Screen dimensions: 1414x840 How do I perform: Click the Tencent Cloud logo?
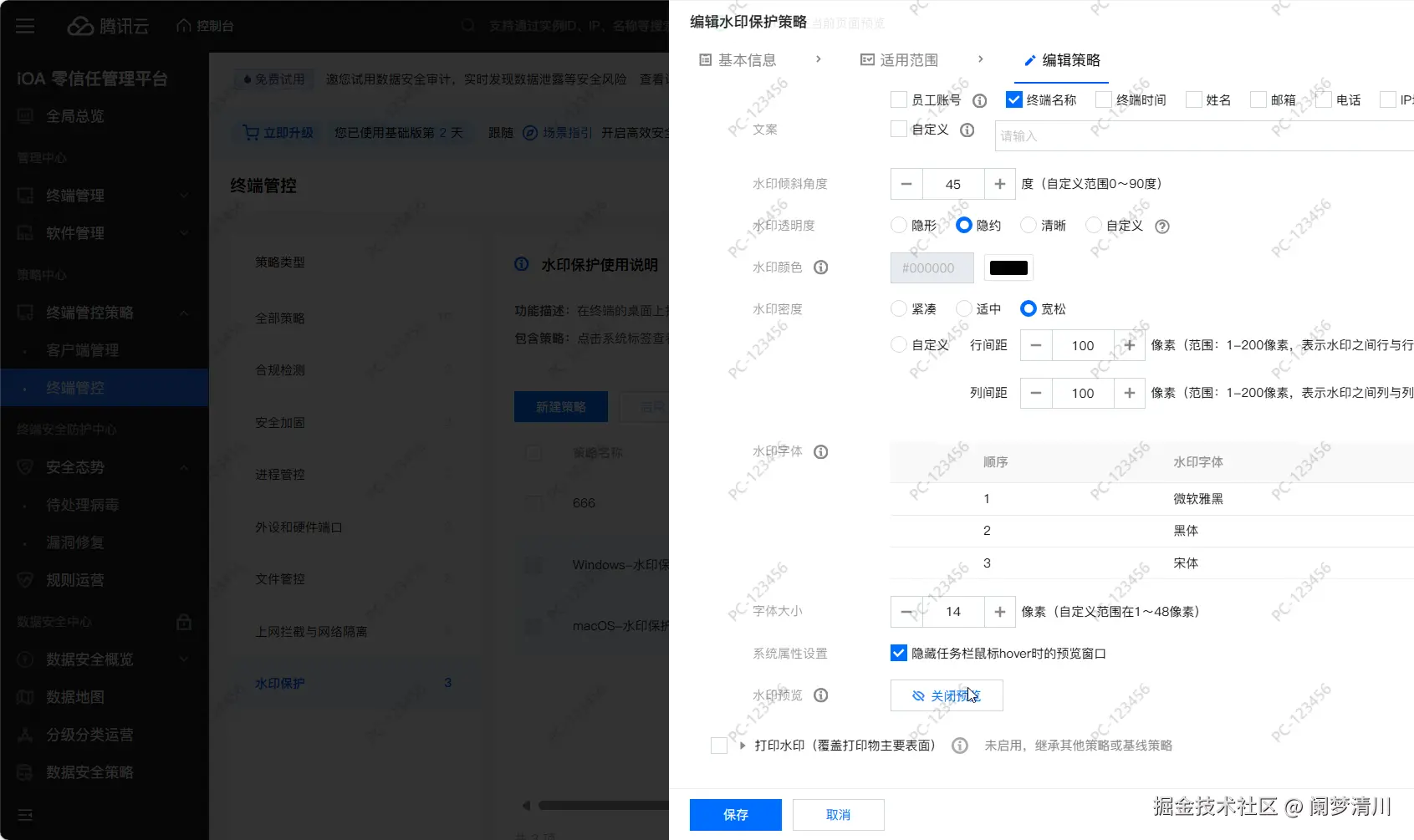[108, 26]
